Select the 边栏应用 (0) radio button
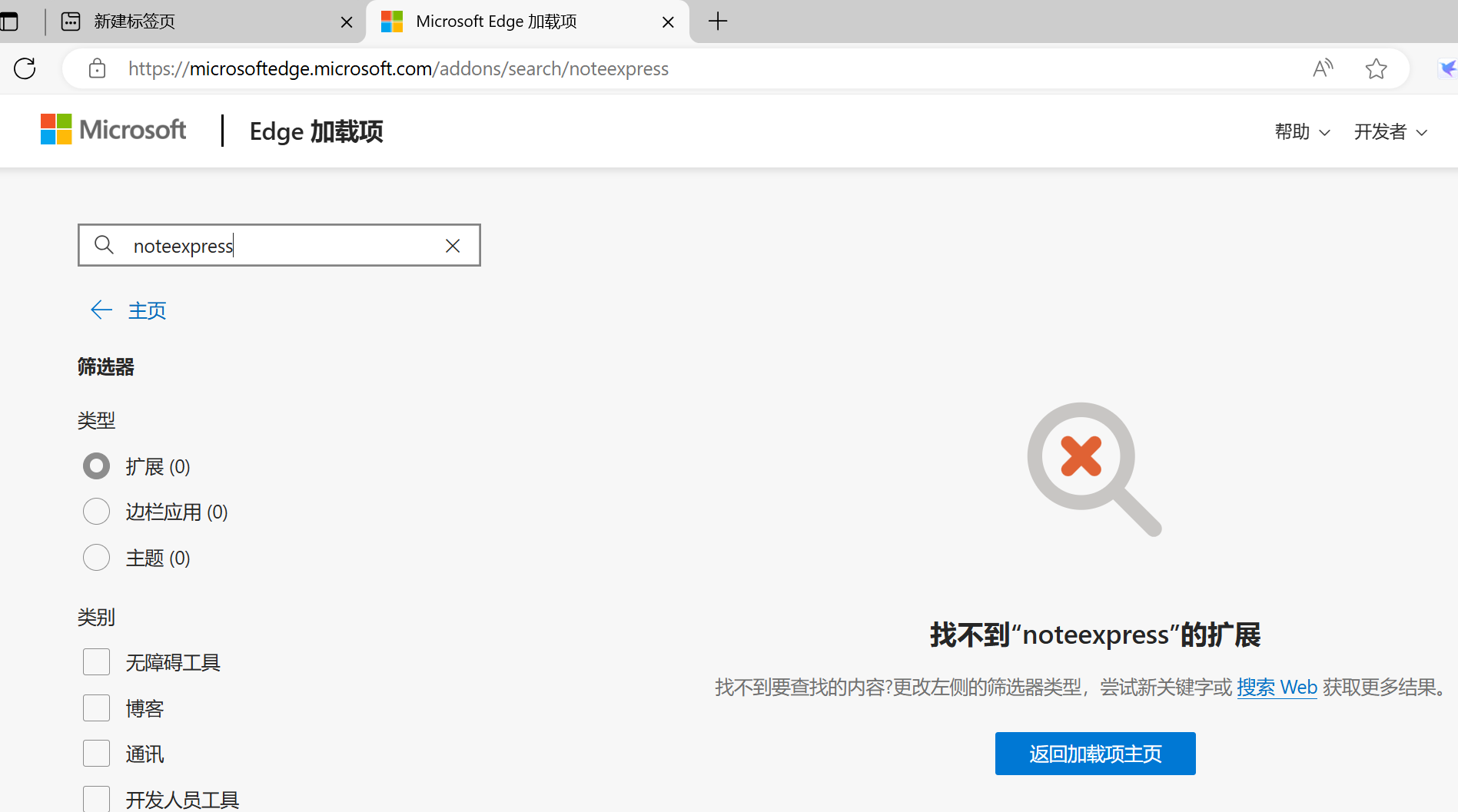Image resolution: width=1458 pixels, height=812 pixels. point(96,512)
